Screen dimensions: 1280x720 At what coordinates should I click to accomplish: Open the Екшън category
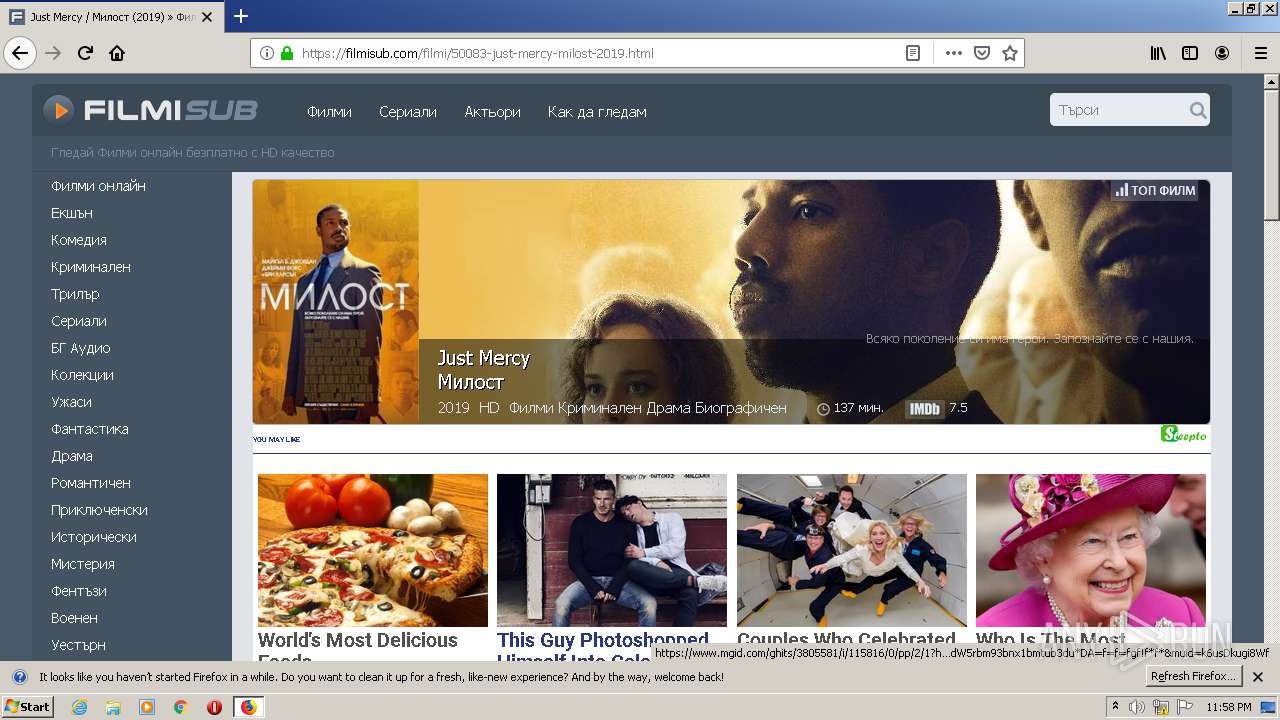pos(71,213)
